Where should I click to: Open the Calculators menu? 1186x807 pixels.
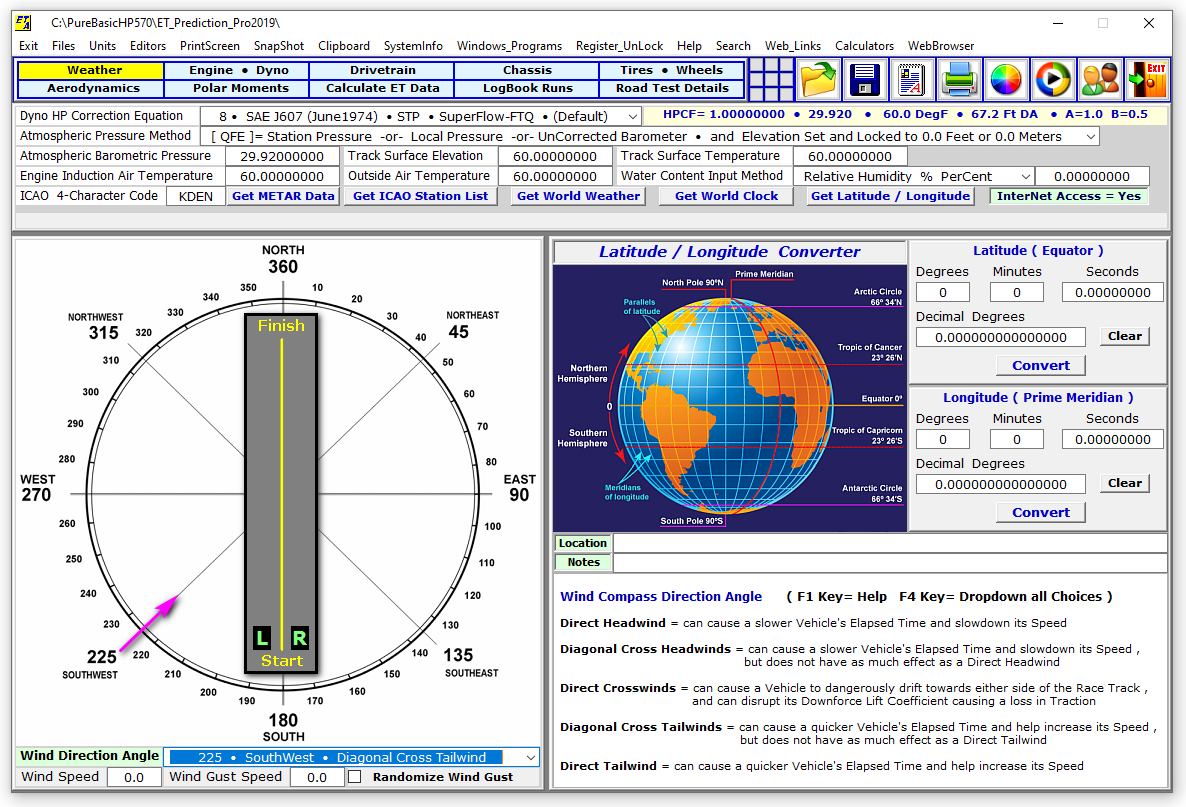pyautogui.click(x=864, y=45)
